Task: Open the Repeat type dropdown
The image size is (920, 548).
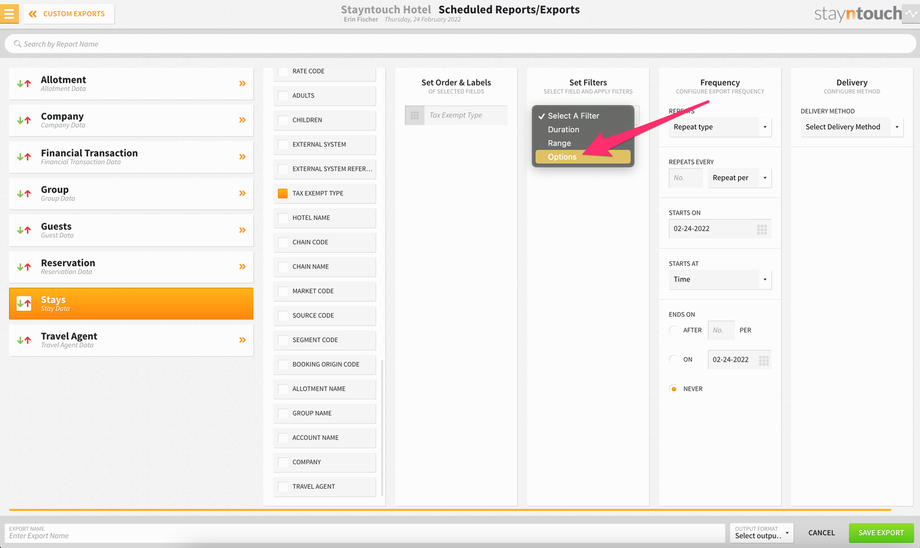Action: (720, 127)
